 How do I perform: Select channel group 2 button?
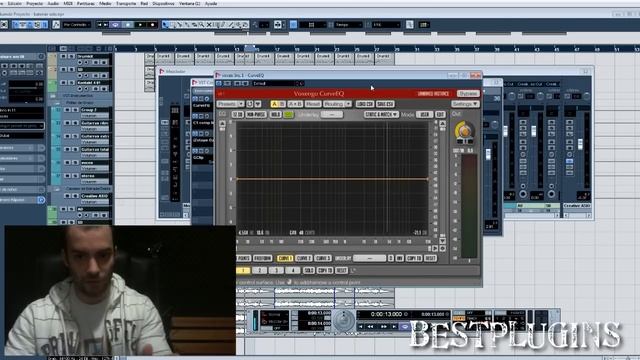click(259, 270)
